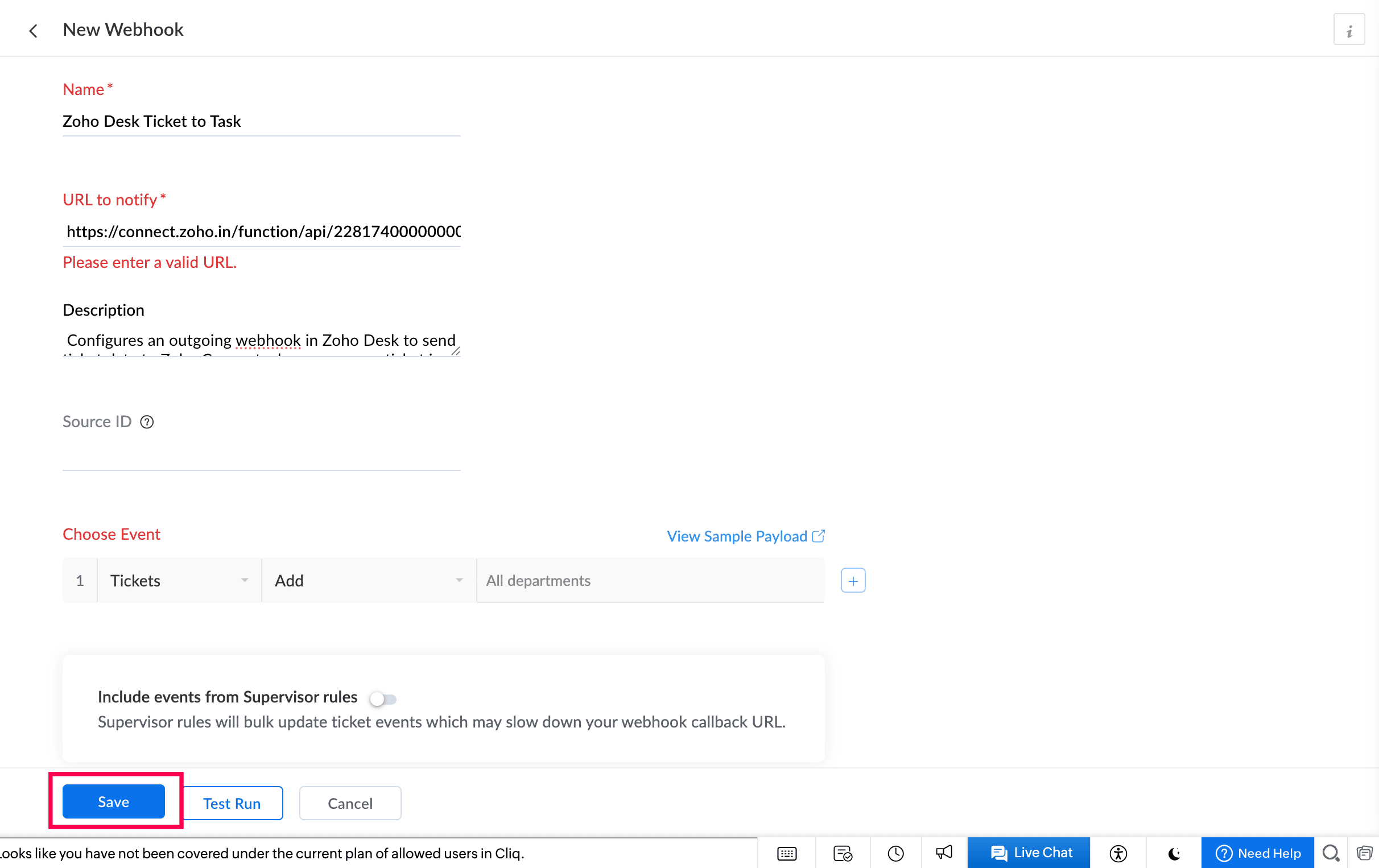Cancel webhook creation

pos(350,803)
